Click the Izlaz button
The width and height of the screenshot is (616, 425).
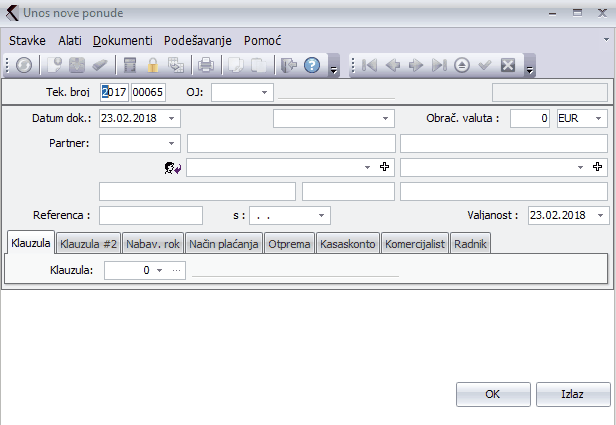tap(572, 394)
